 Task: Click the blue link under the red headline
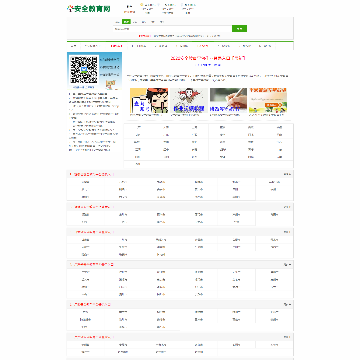click(x=208, y=65)
